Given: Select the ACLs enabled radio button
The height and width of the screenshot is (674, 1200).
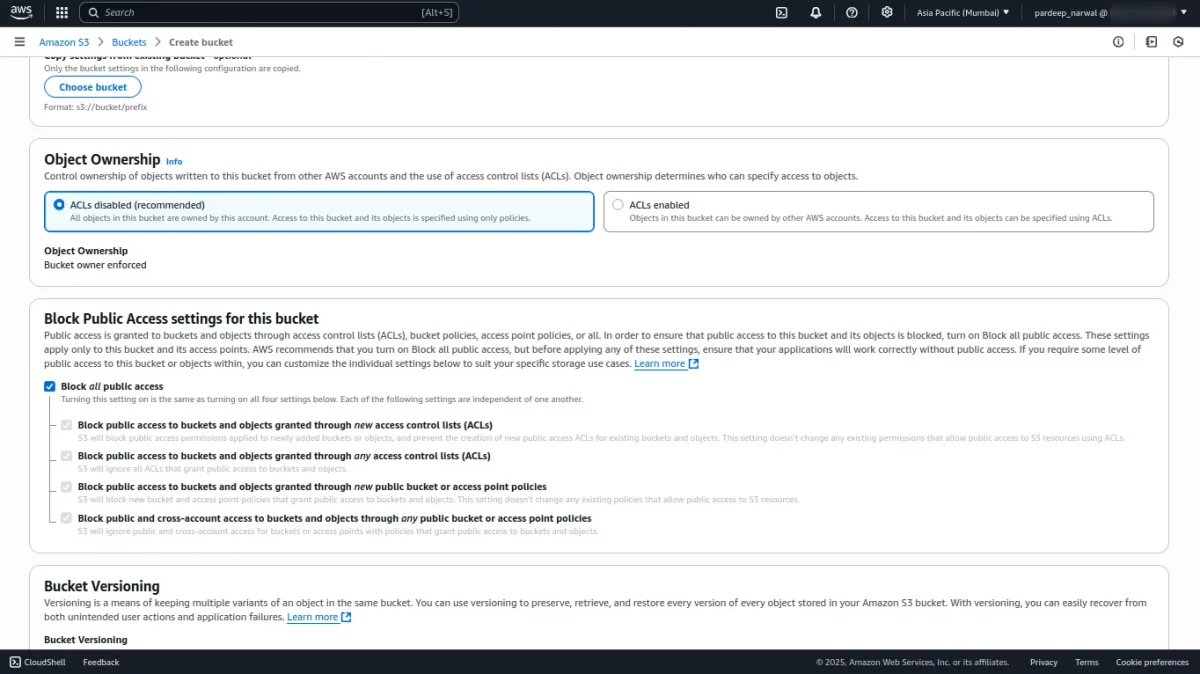Looking at the screenshot, I should tap(618, 204).
